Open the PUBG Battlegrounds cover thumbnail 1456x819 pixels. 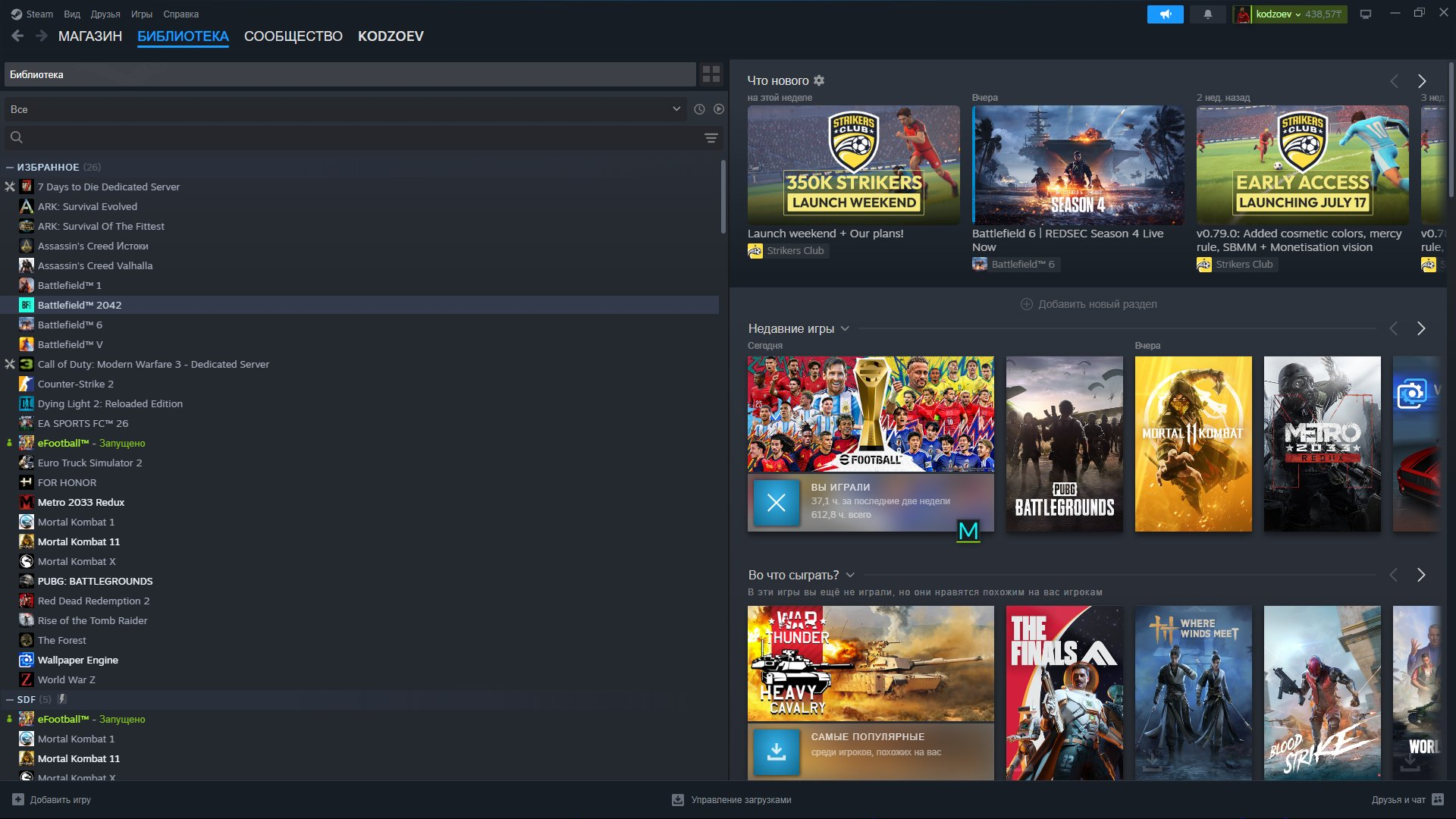(x=1065, y=444)
